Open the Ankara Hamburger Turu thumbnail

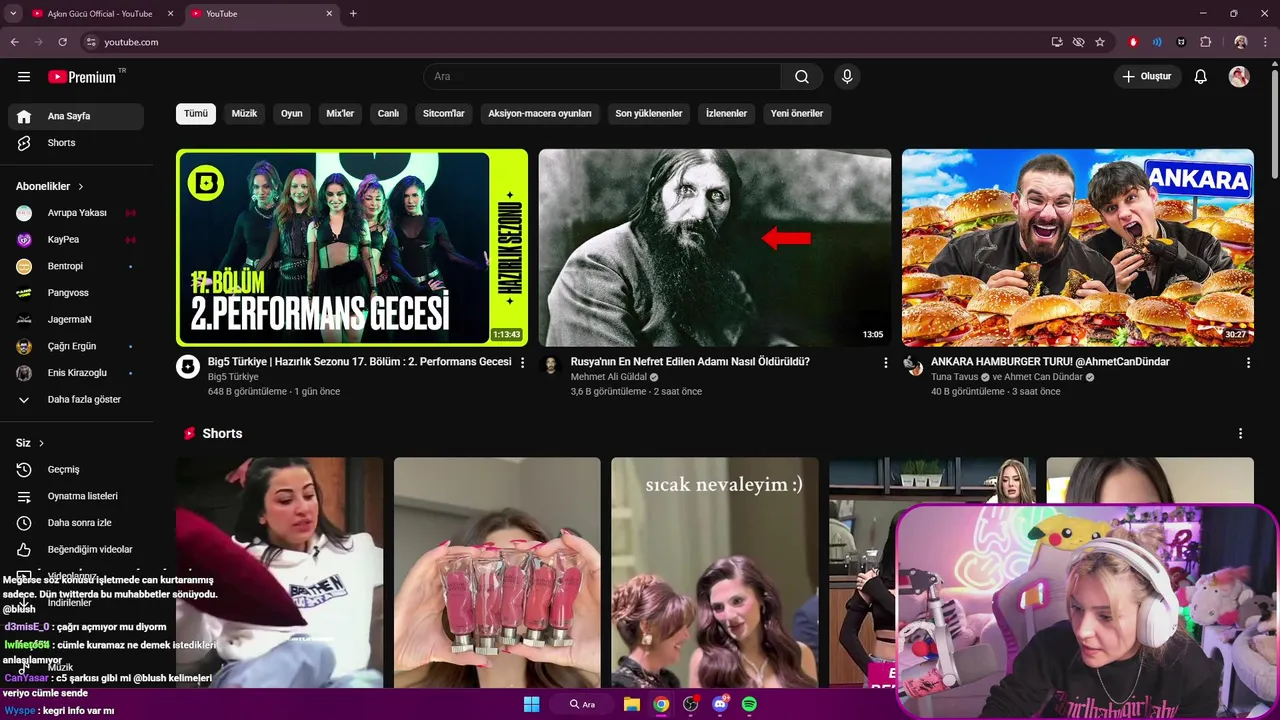[1078, 248]
